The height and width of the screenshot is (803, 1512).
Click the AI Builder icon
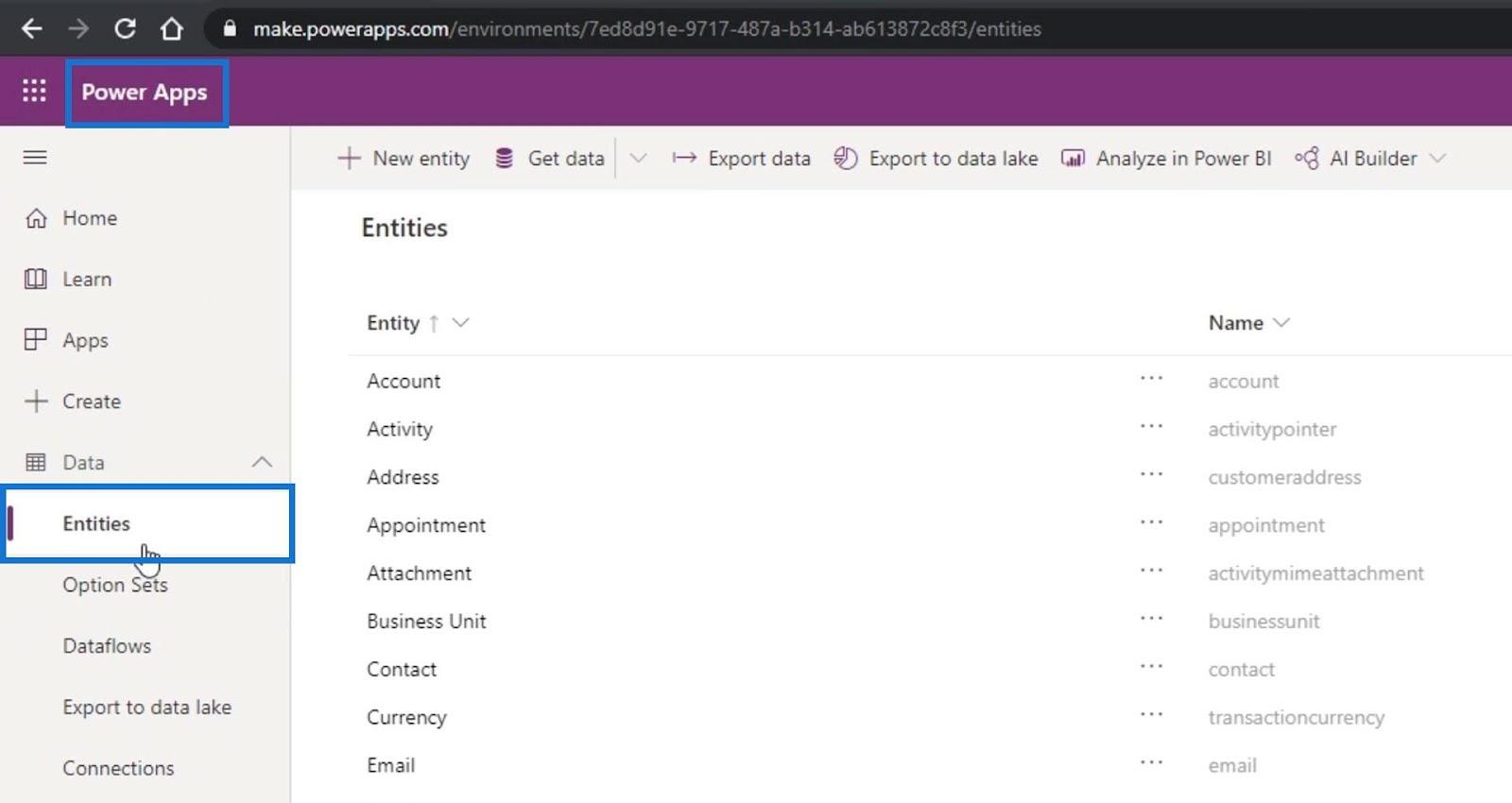tap(1307, 158)
